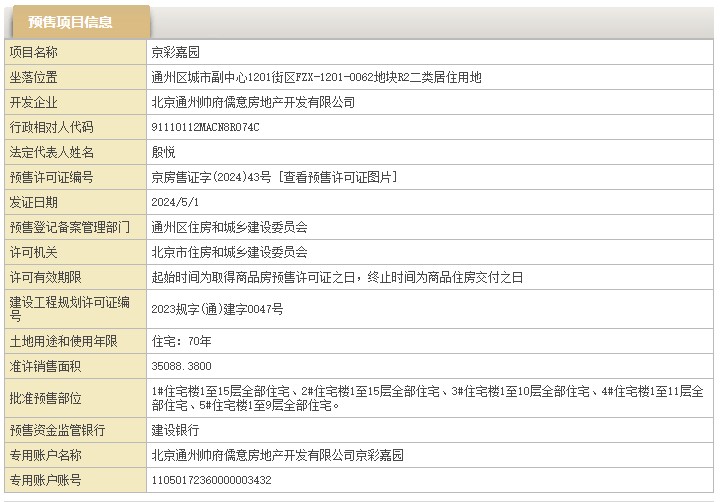Screen dimensions: 725x502
Task: Click validity text starting 起始时间为取得商品房
Action: [337, 277]
